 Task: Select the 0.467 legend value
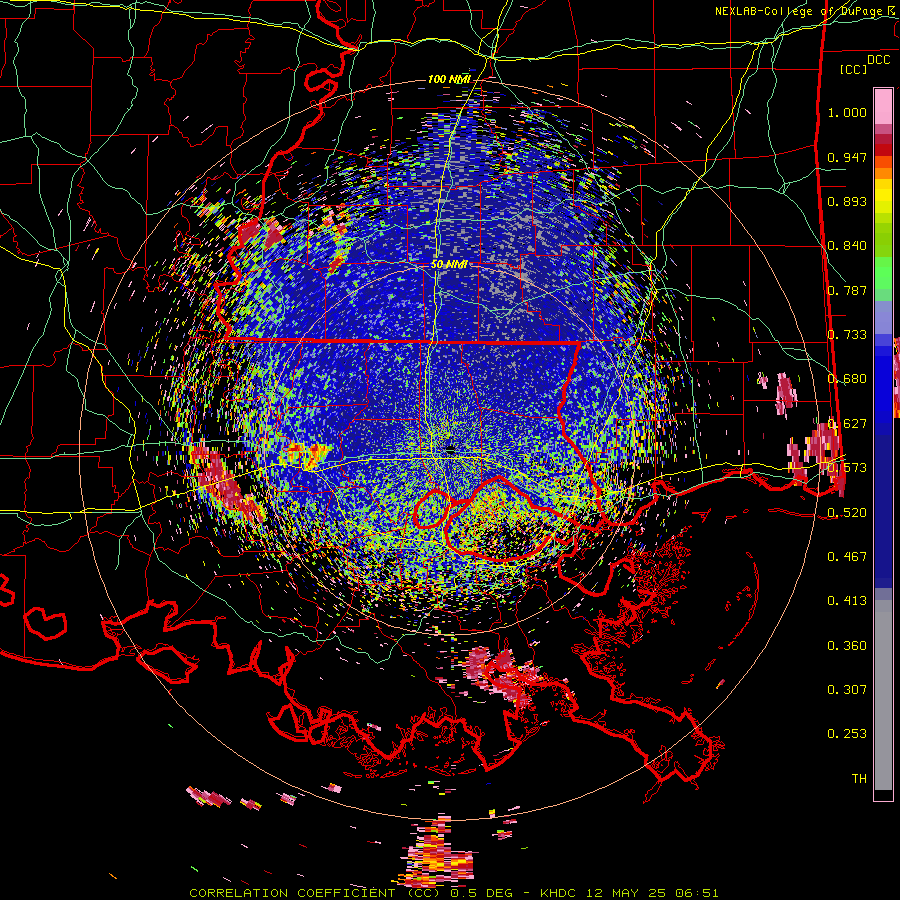(847, 556)
